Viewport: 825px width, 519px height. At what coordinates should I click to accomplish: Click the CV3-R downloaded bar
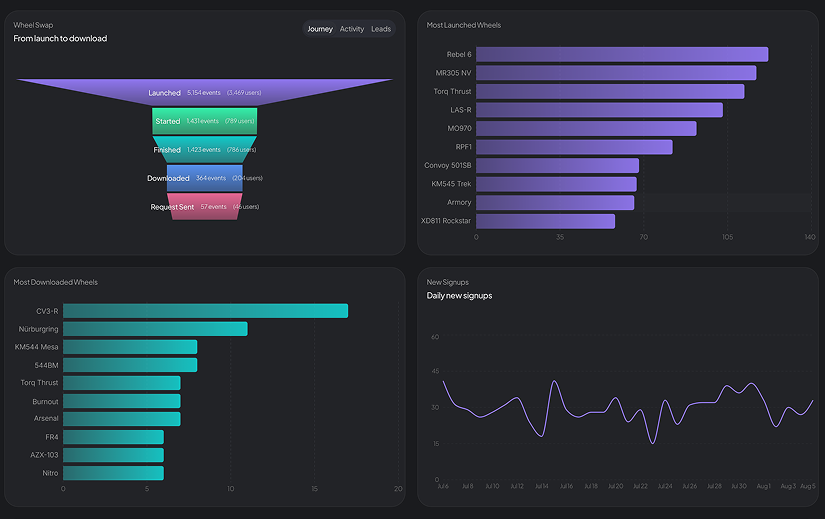[205, 311]
